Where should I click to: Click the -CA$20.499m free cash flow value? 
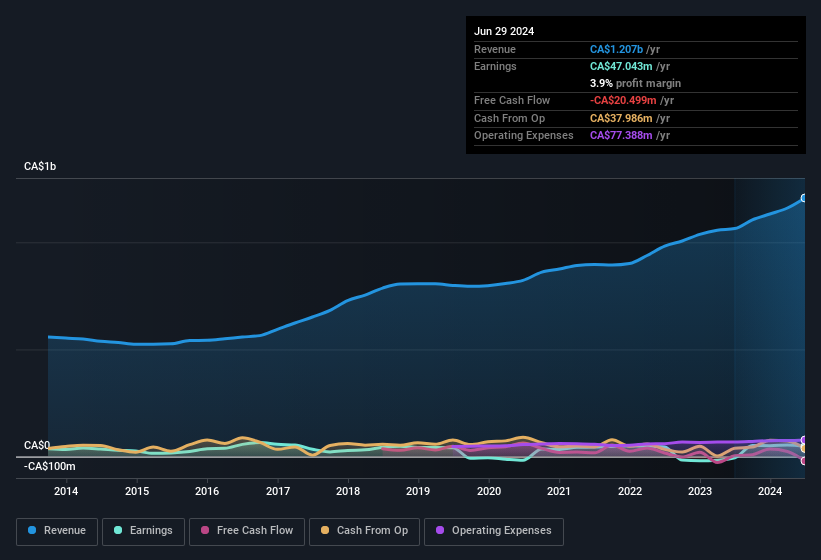point(623,100)
